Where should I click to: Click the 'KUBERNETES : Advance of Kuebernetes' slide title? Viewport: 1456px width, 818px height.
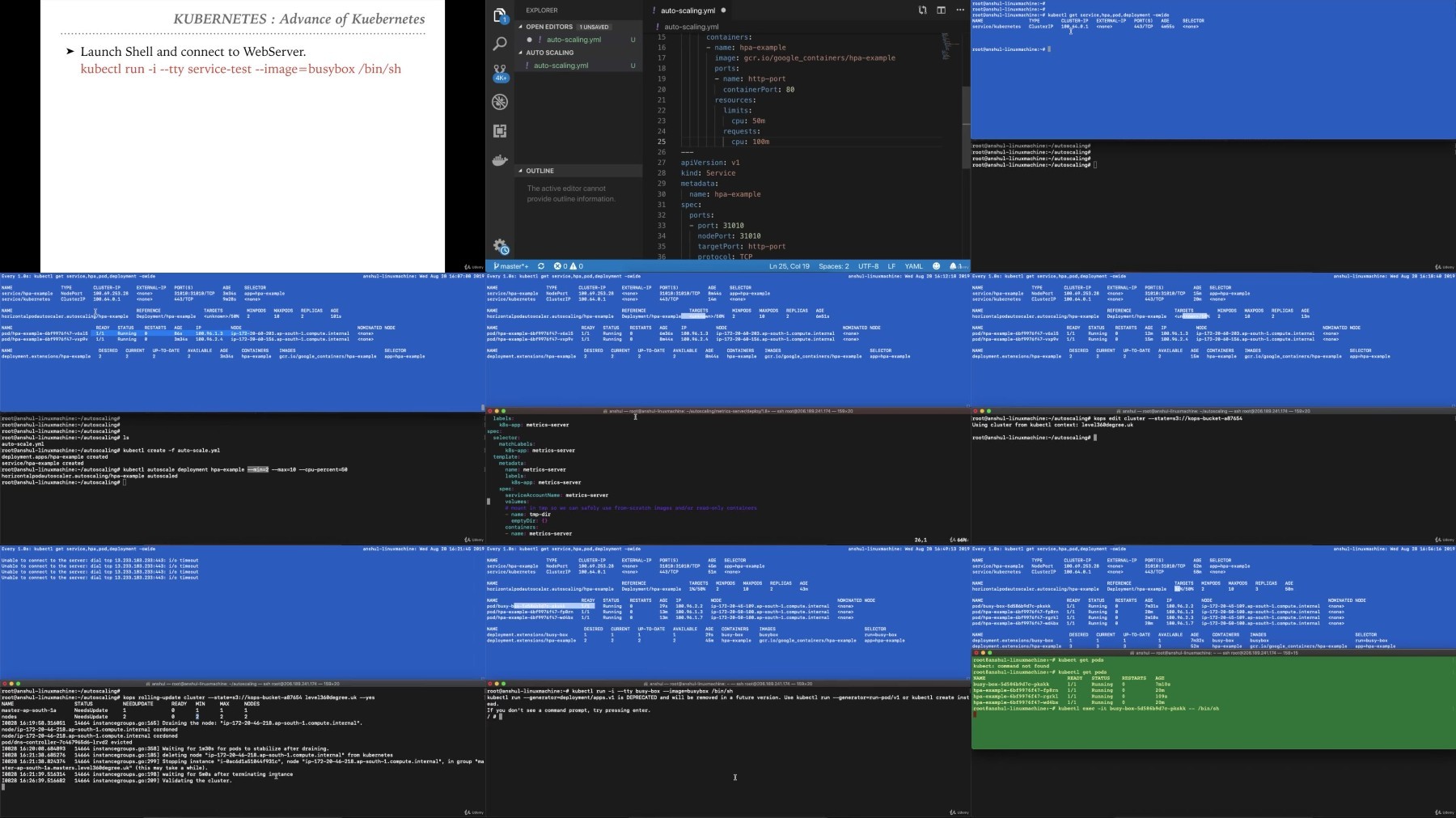299,19
